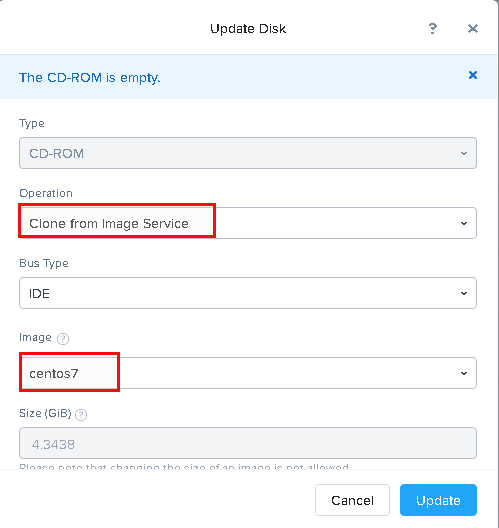Click the IDE value in Bus Type

pyautogui.click(x=39, y=294)
